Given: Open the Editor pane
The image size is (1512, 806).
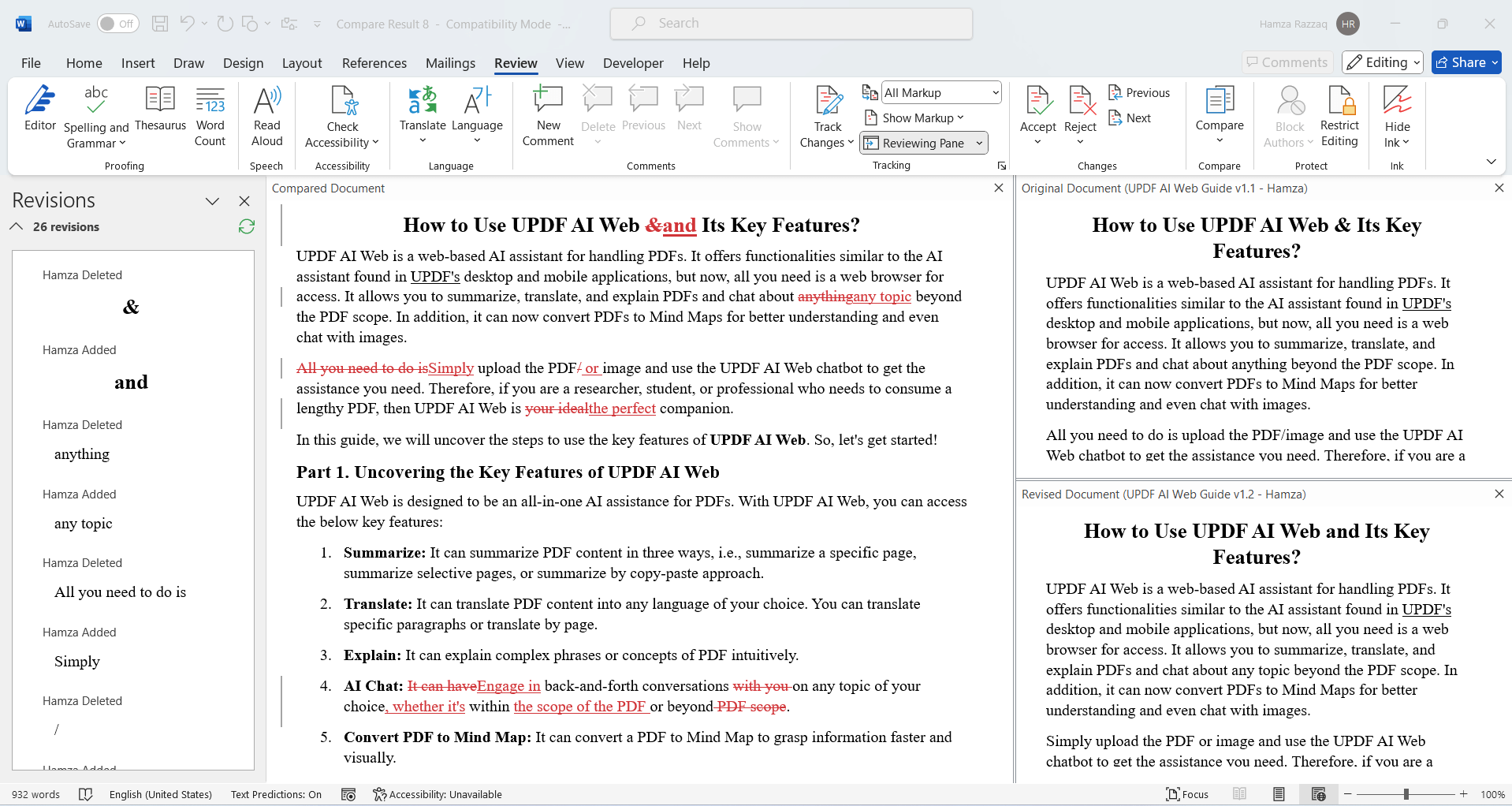Looking at the screenshot, I should tap(39, 114).
